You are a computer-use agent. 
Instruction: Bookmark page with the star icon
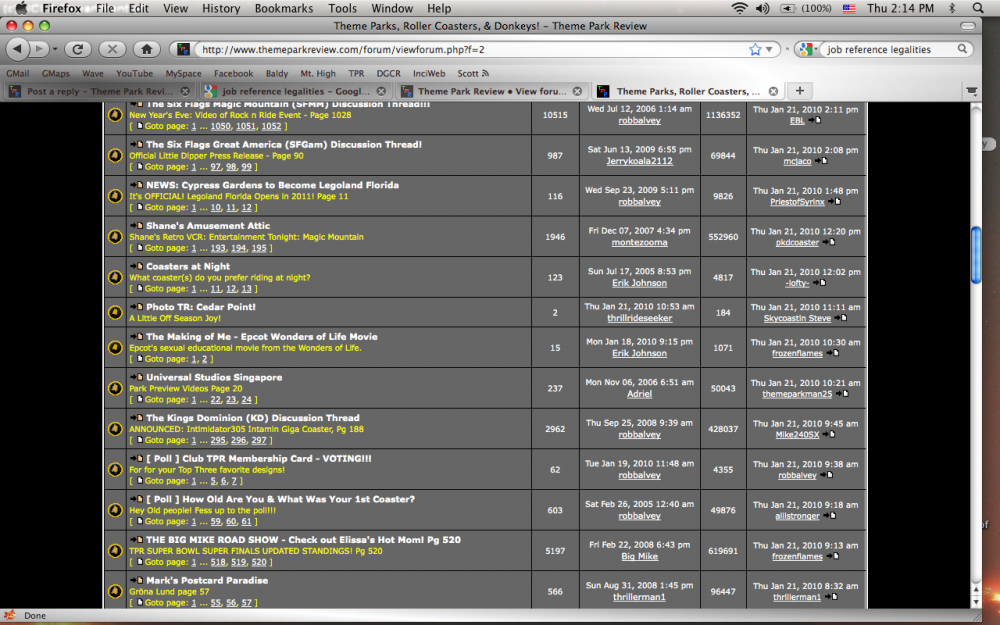pyautogui.click(x=755, y=48)
